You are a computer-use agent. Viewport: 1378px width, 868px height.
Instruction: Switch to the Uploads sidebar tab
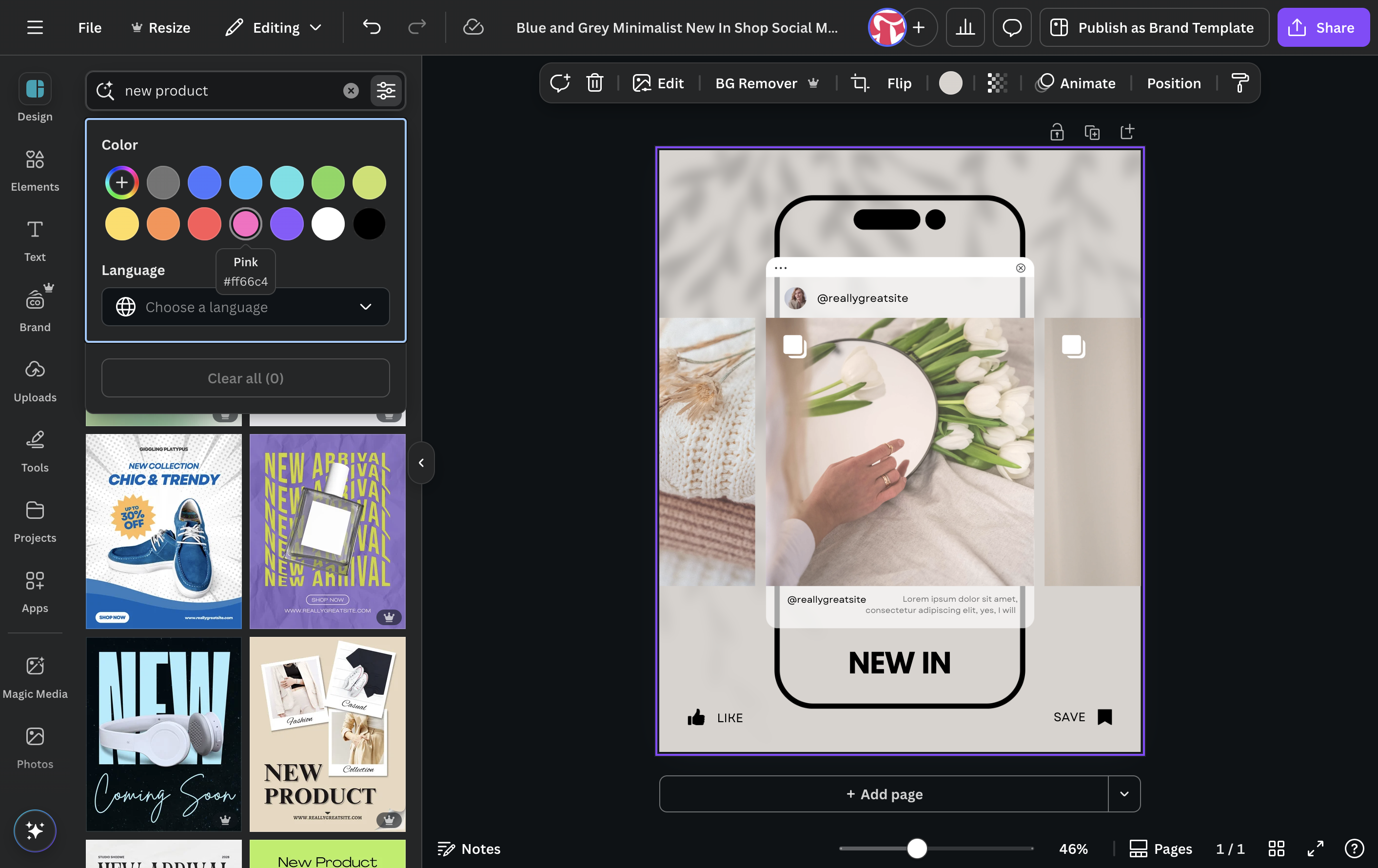(x=35, y=381)
